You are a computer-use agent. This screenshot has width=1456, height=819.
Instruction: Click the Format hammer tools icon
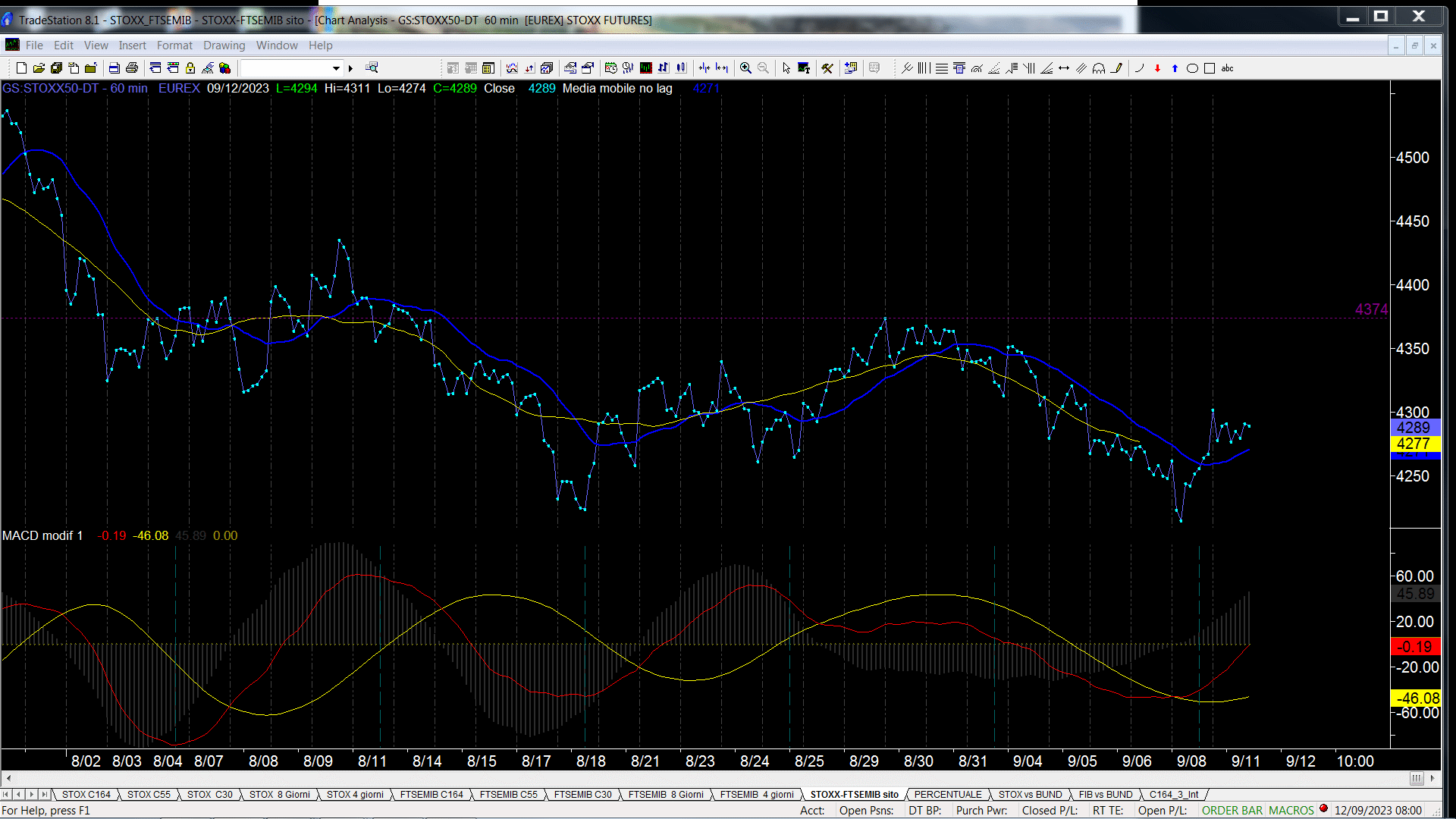click(827, 68)
